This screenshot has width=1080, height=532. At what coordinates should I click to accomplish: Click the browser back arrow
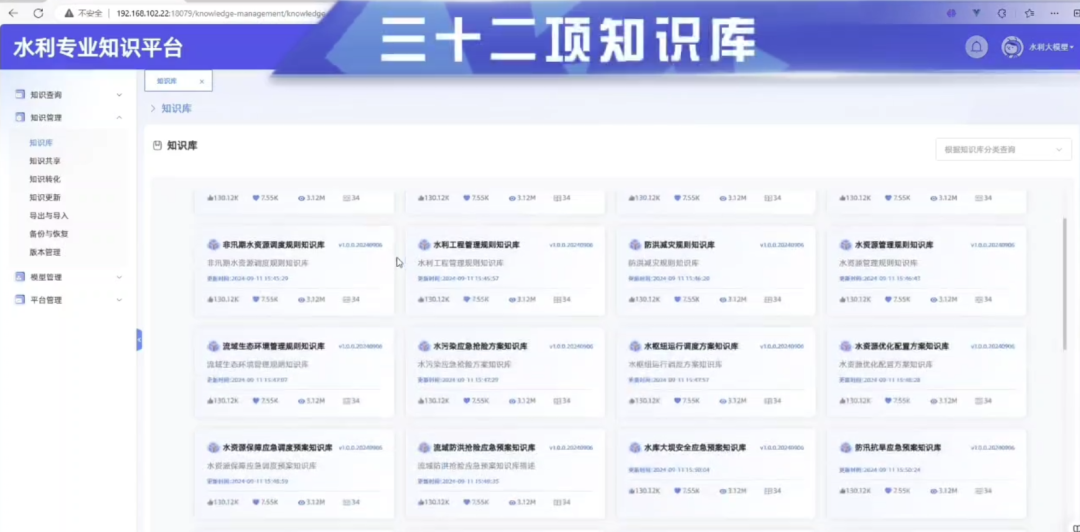(13, 12)
